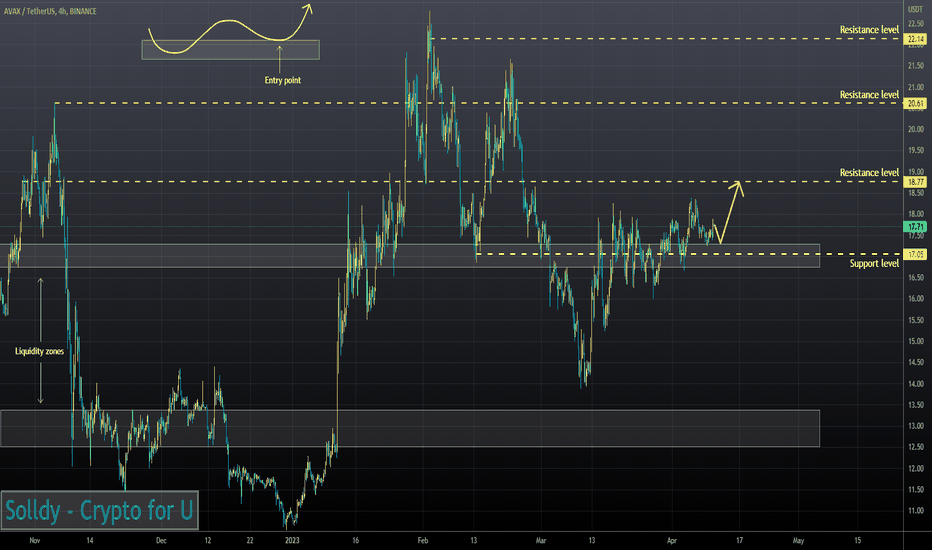
Task: Click the 21.00 value on the price axis
Action: pos(915,87)
